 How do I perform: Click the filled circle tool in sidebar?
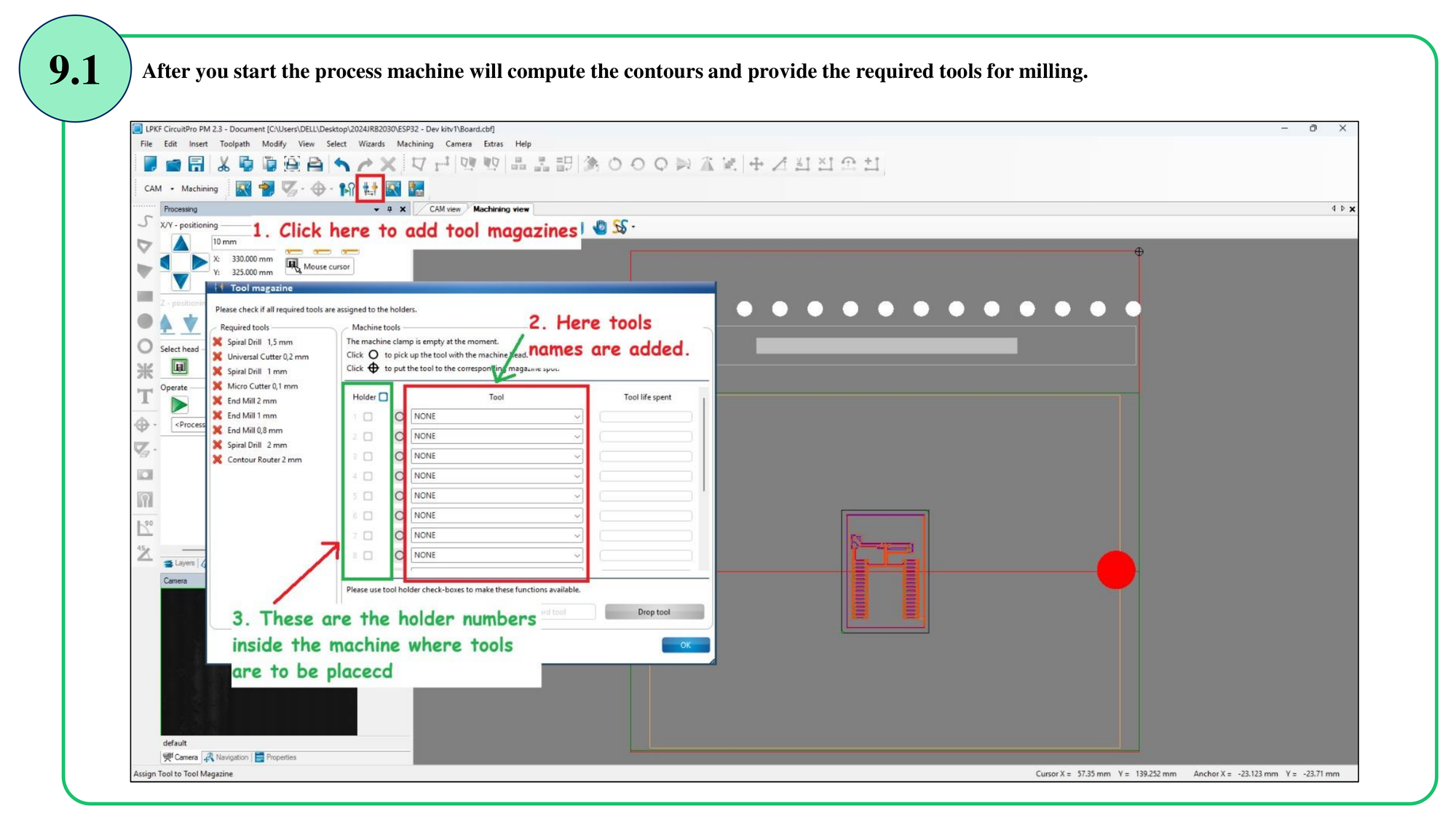point(145,321)
